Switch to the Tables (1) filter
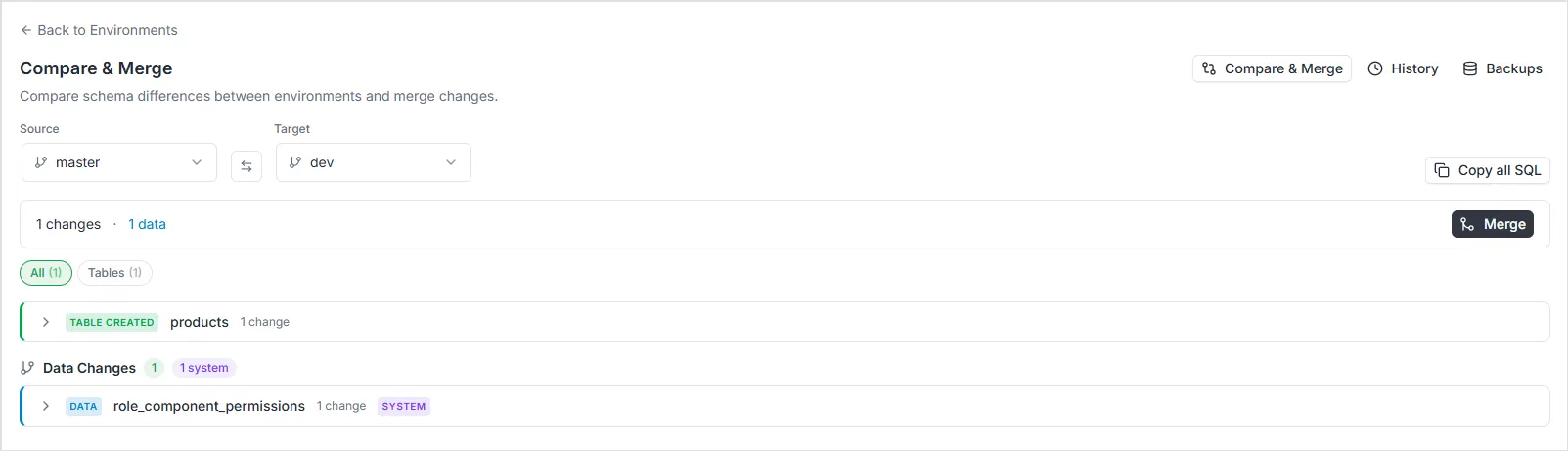 tap(114, 273)
